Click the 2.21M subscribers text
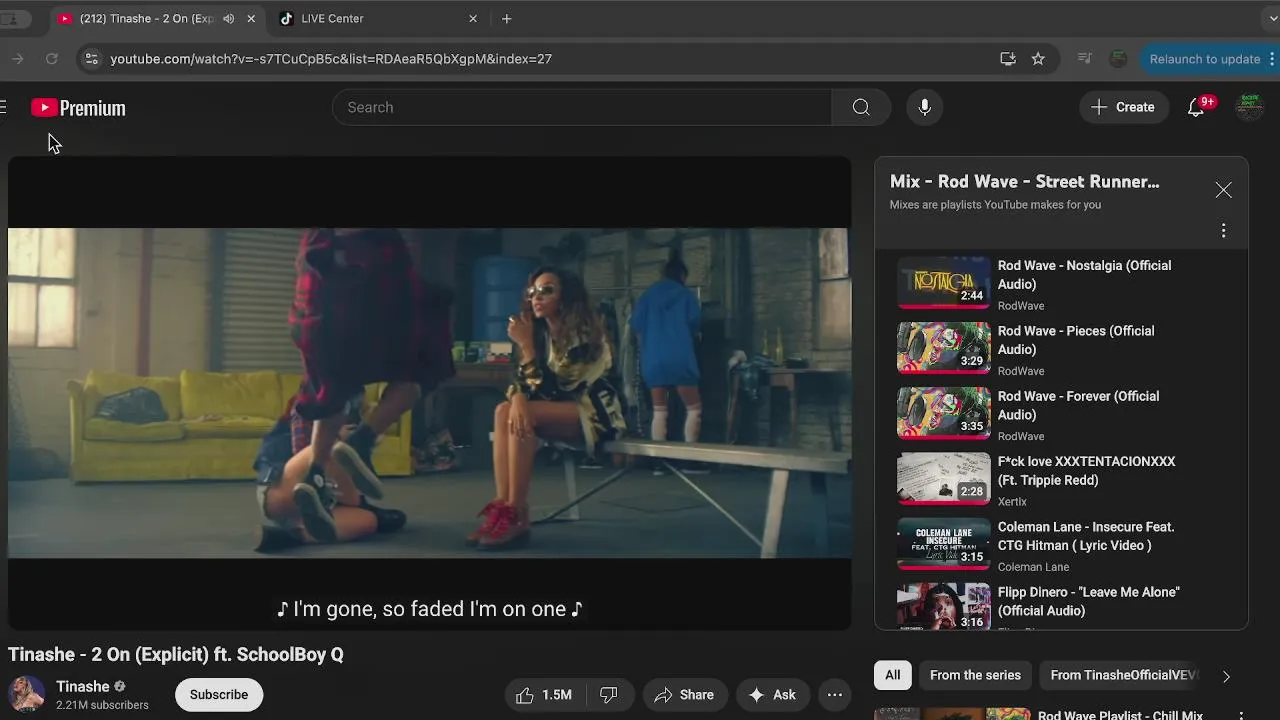 tap(102, 705)
